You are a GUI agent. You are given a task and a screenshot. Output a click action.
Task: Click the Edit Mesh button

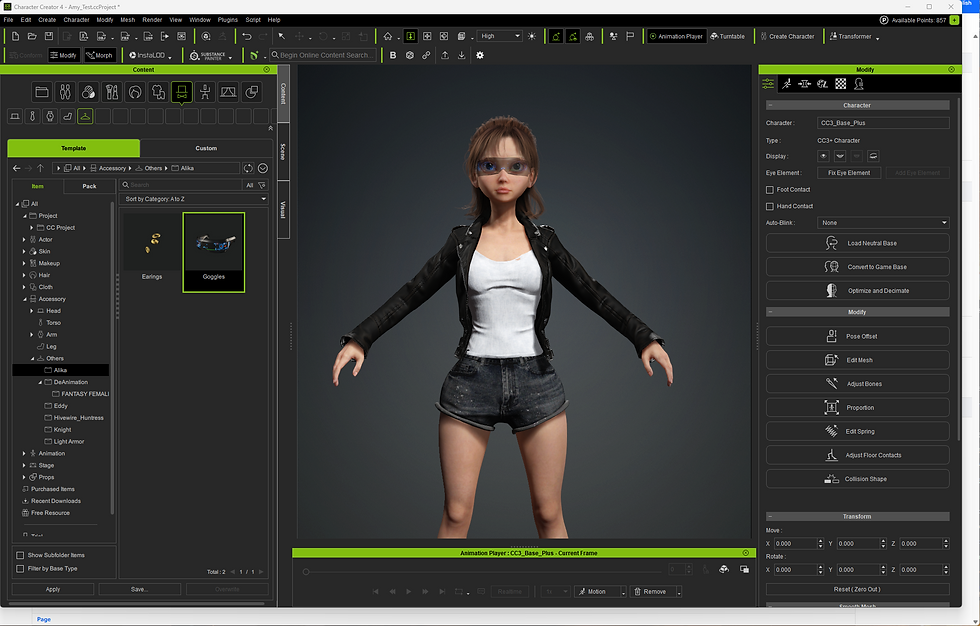click(858, 360)
